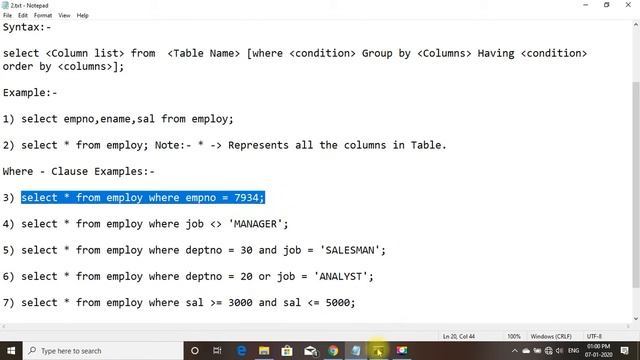The image size is (640, 360).
Task: Click the taskbar app under the highlighted cursor
Action: pos(379,351)
